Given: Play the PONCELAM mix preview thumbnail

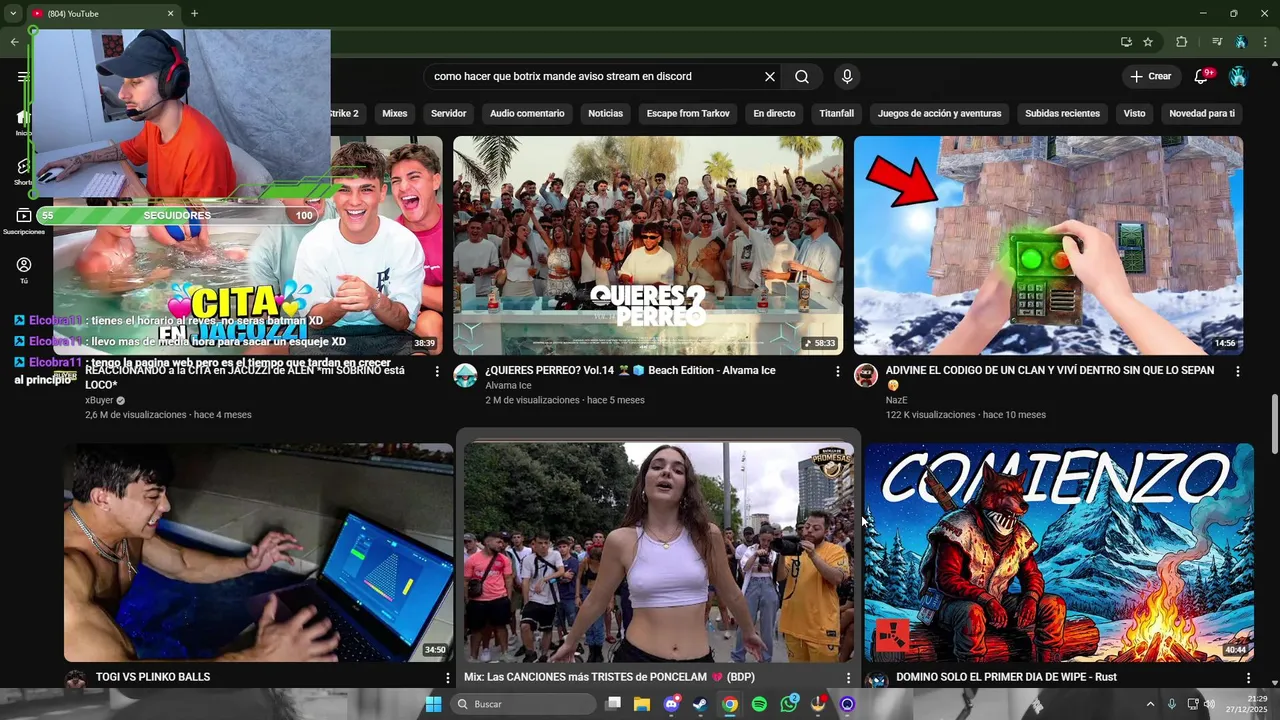Looking at the screenshot, I should pos(659,553).
